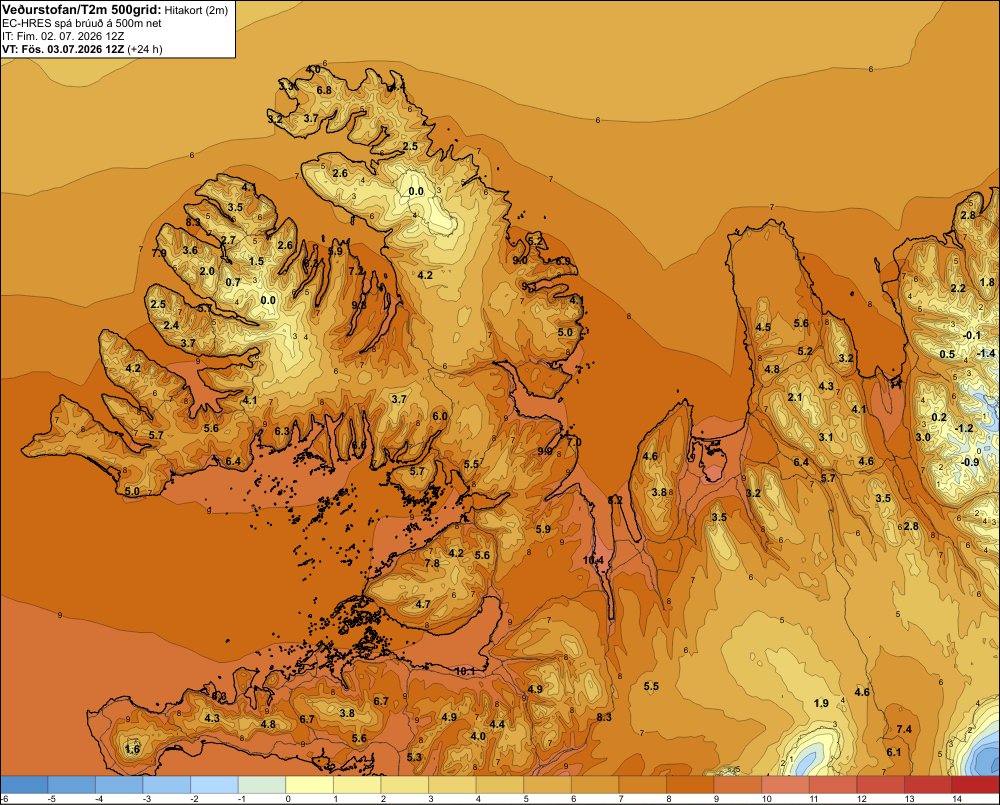
Task: Click the 1.6 temperature label on the southwest peninsula
Action: pyautogui.click(x=132, y=749)
